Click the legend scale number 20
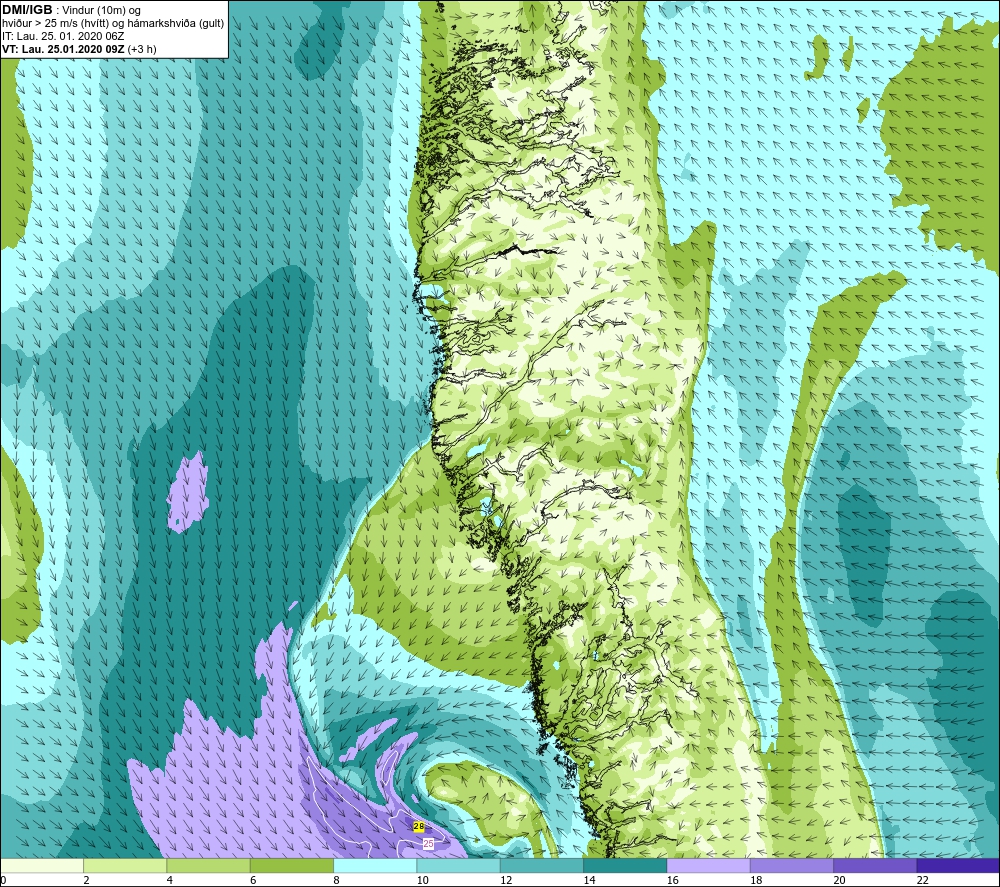This screenshot has width=1000, height=887. pos(839,880)
